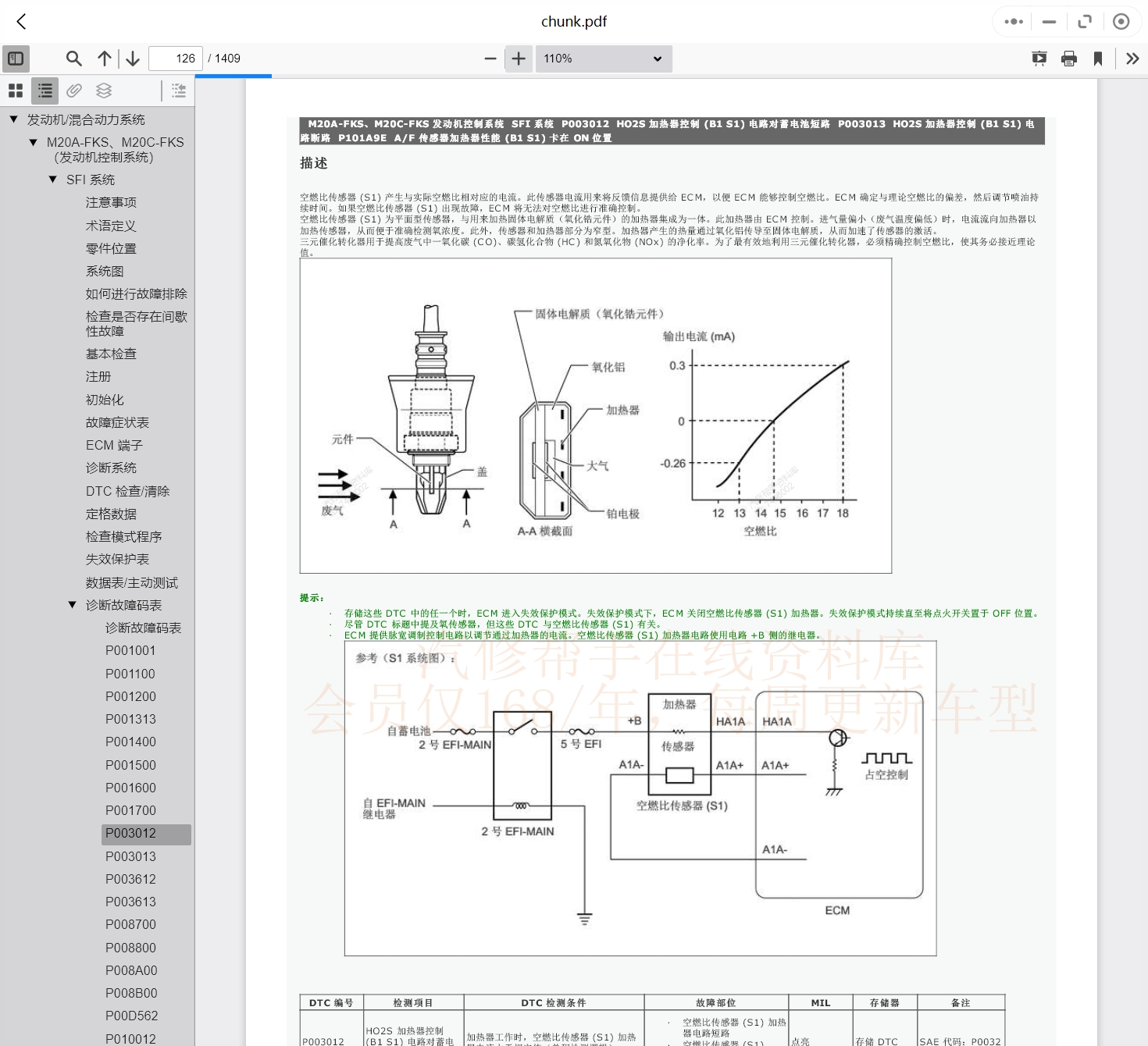Open the attachments panel via paperclip icon
This screenshot has width=1148, height=1046.
tap(73, 91)
